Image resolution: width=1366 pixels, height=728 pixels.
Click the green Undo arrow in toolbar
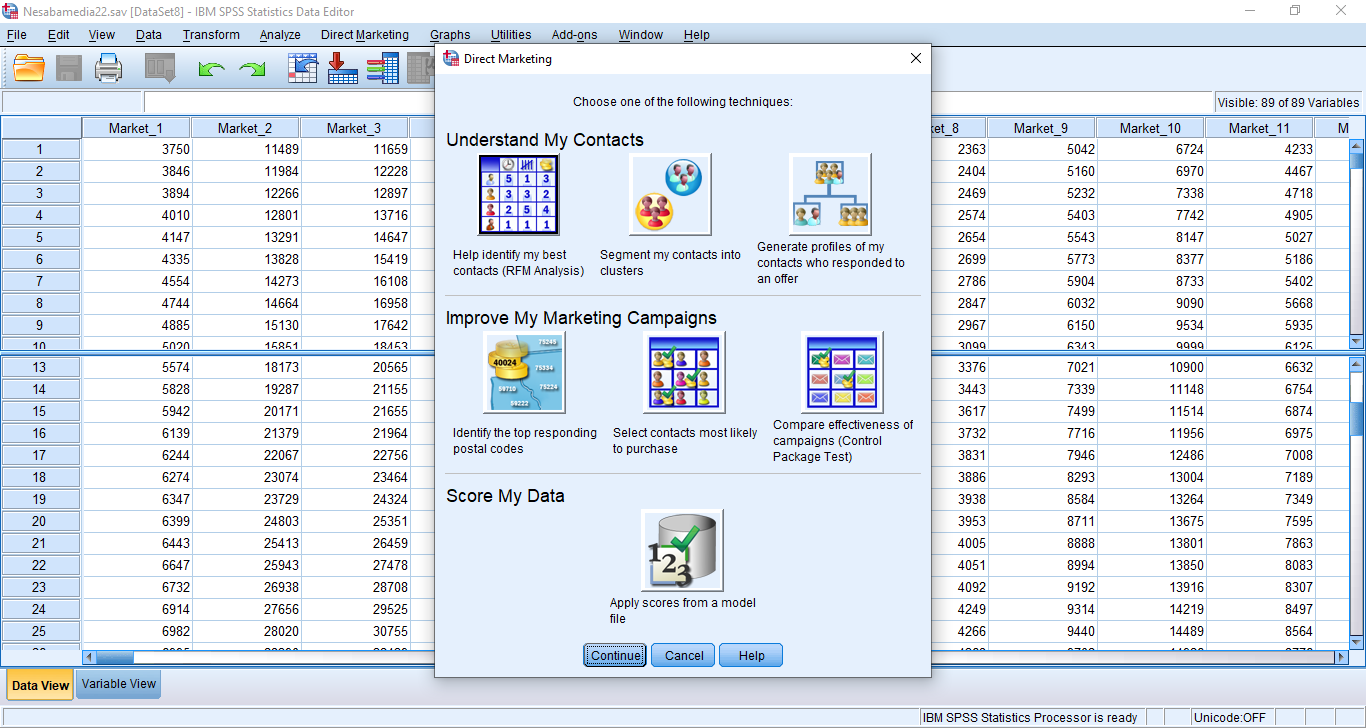211,68
